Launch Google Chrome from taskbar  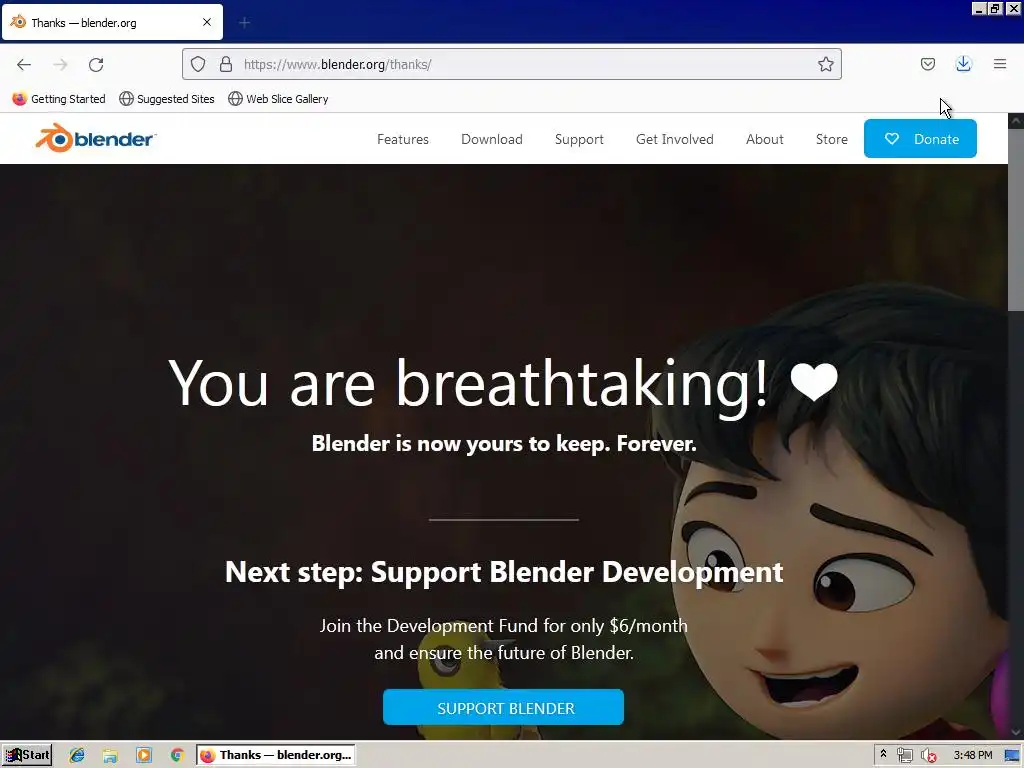tap(177, 755)
